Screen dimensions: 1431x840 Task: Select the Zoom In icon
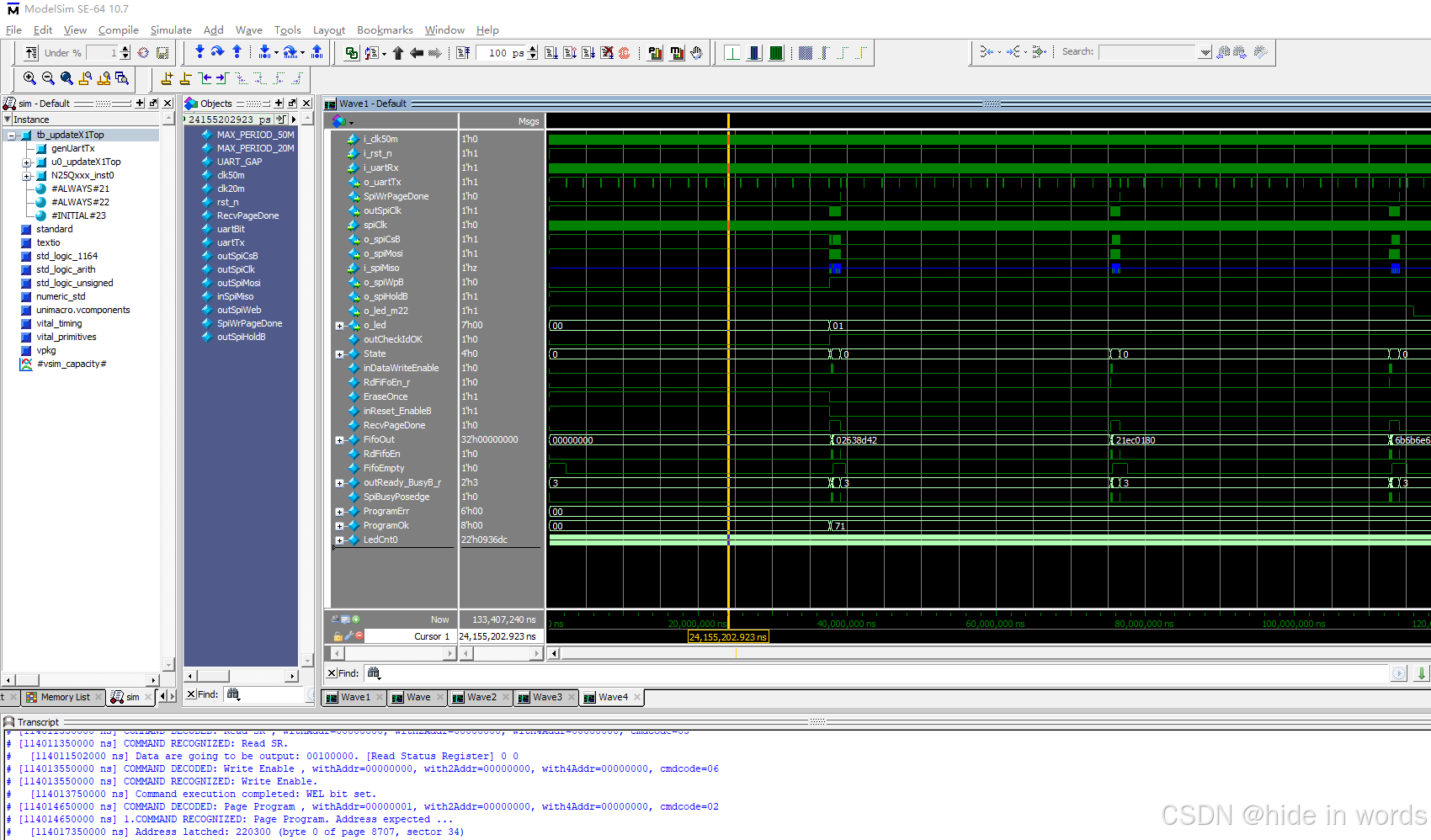point(28,79)
